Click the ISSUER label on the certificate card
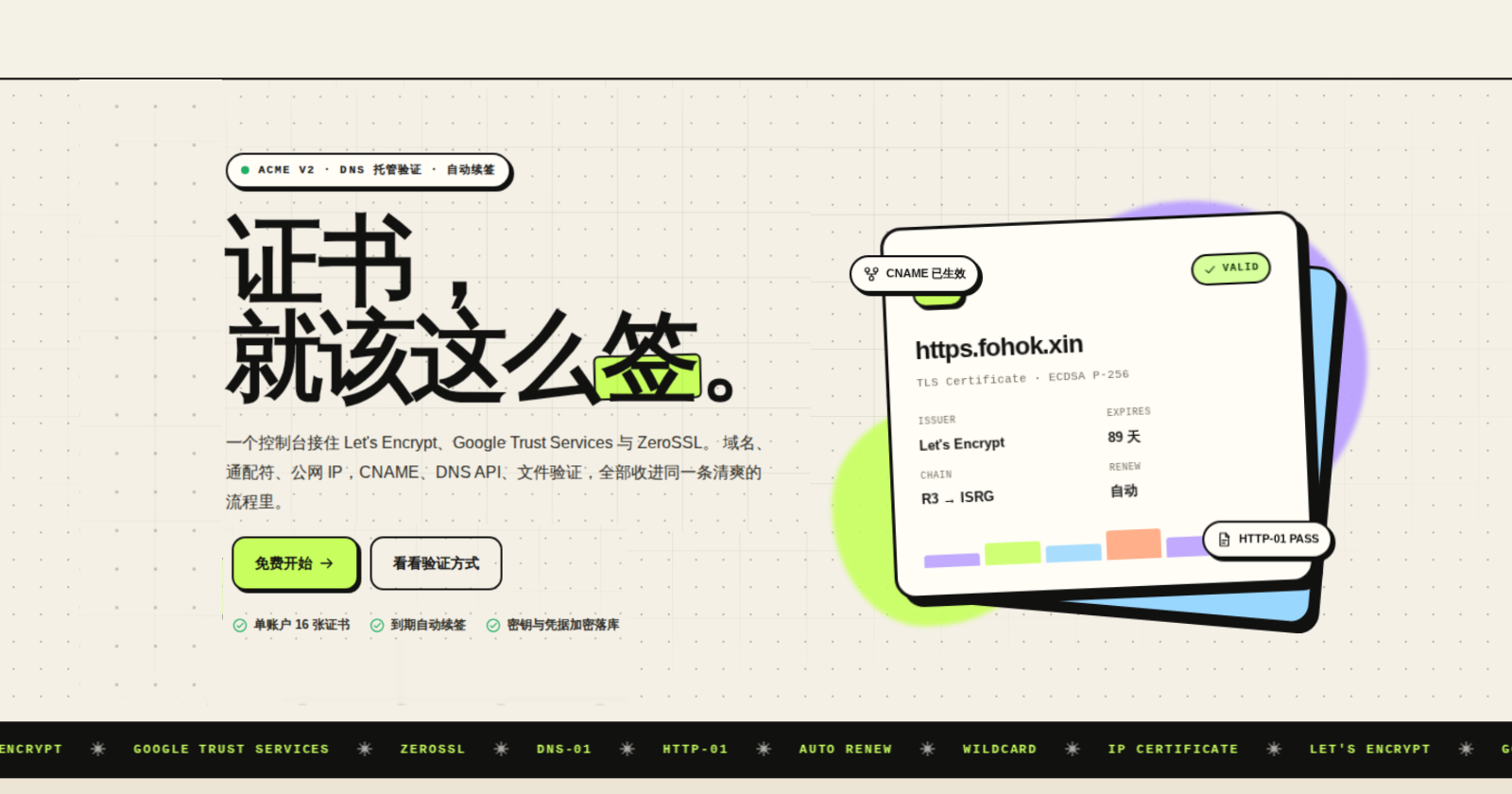 pos(936,420)
